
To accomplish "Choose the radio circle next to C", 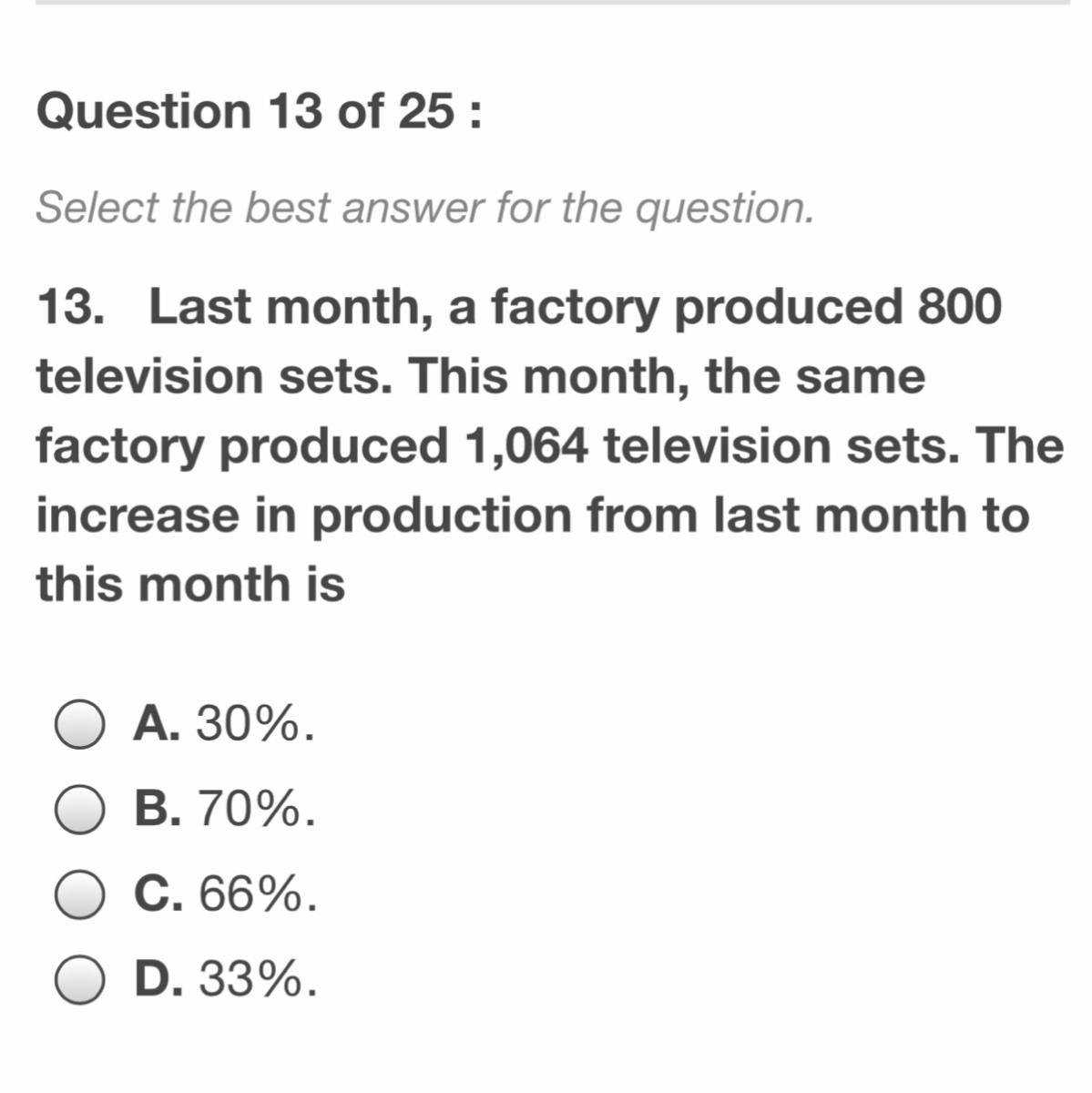I will pos(80,894).
